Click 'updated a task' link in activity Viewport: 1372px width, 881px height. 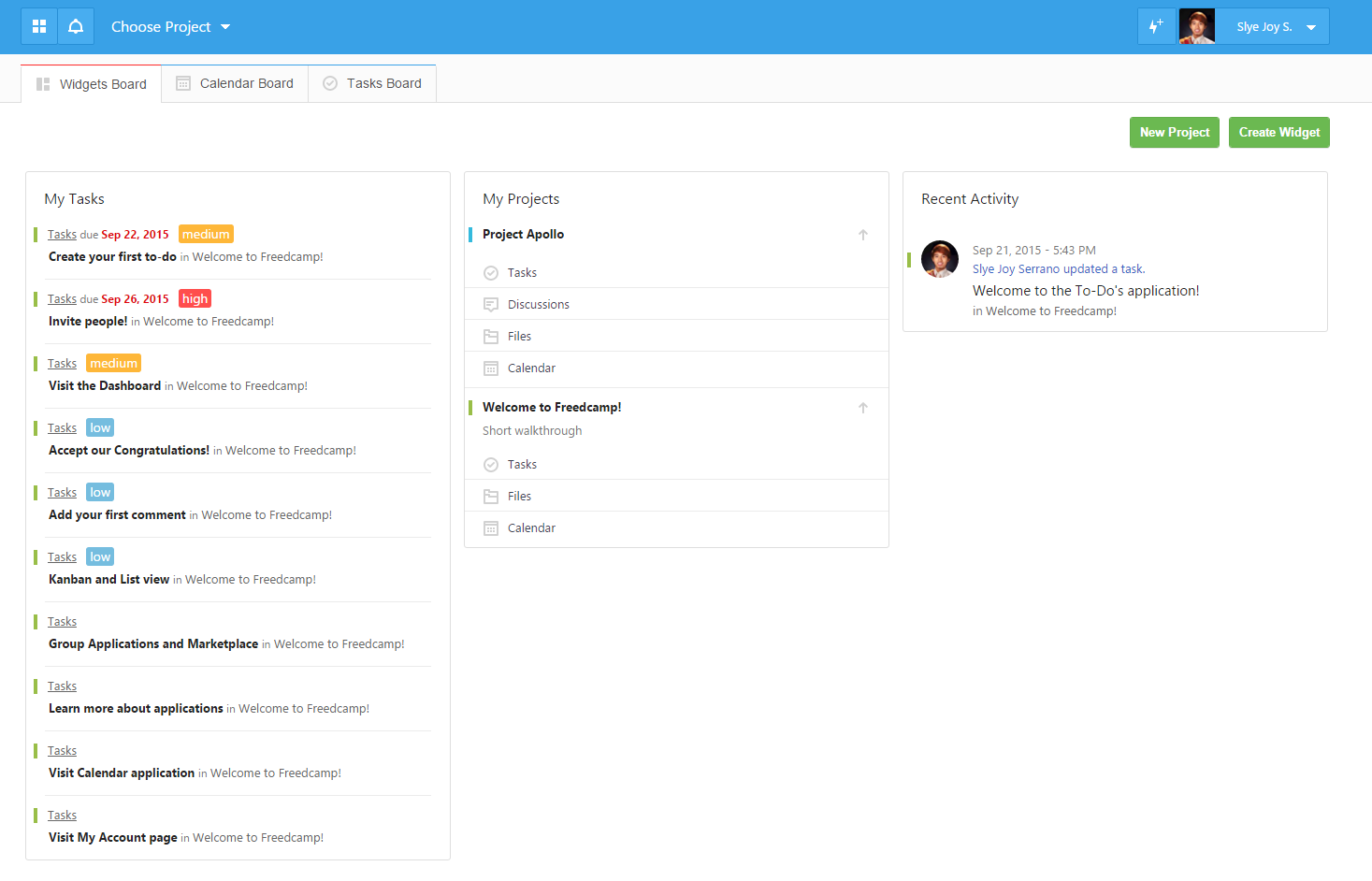(x=1104, y=269)
